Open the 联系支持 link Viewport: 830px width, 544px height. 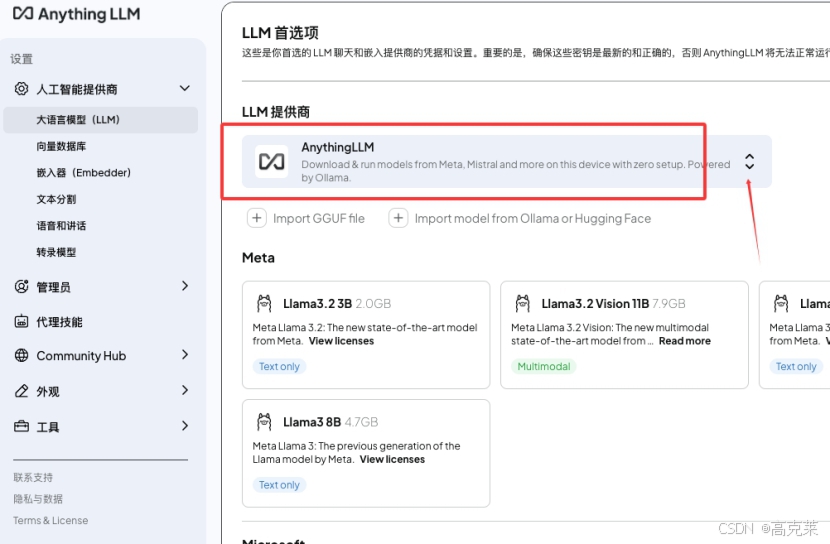(x=33, y=477)
